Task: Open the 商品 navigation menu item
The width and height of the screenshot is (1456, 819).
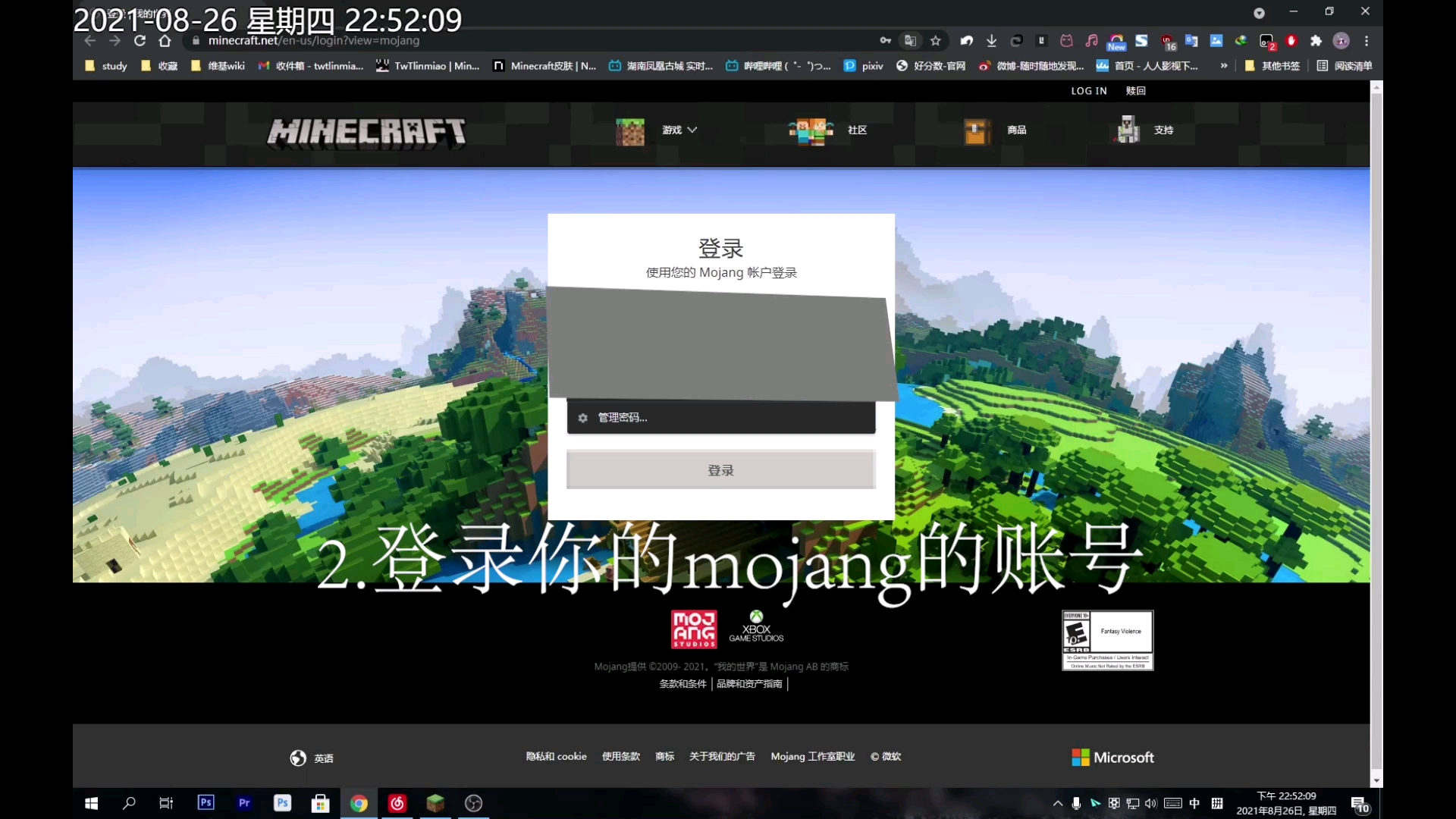Action: click(x=1015, y=130)
